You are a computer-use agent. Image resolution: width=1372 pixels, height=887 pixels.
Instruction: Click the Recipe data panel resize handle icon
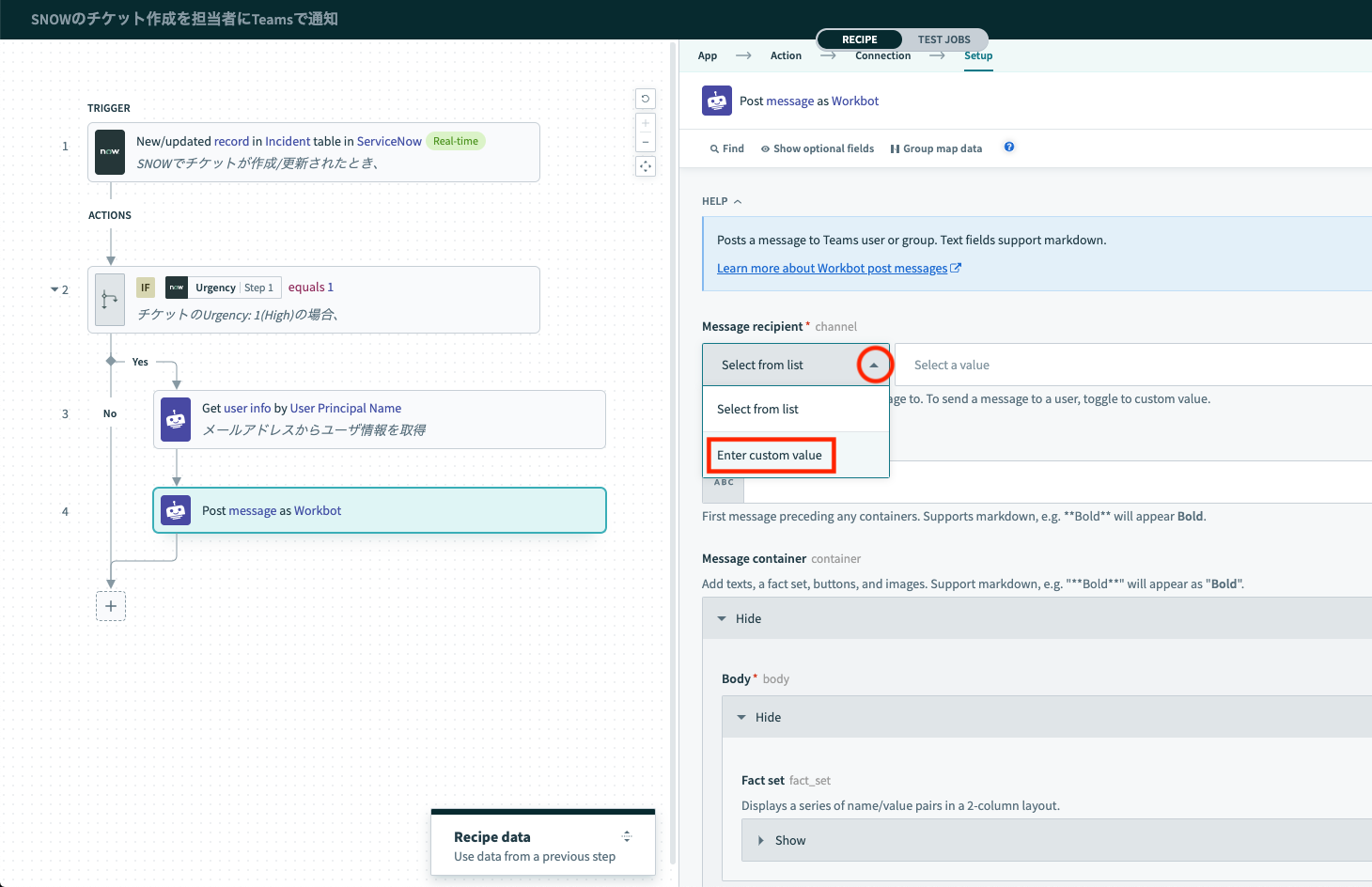(627, 836)
